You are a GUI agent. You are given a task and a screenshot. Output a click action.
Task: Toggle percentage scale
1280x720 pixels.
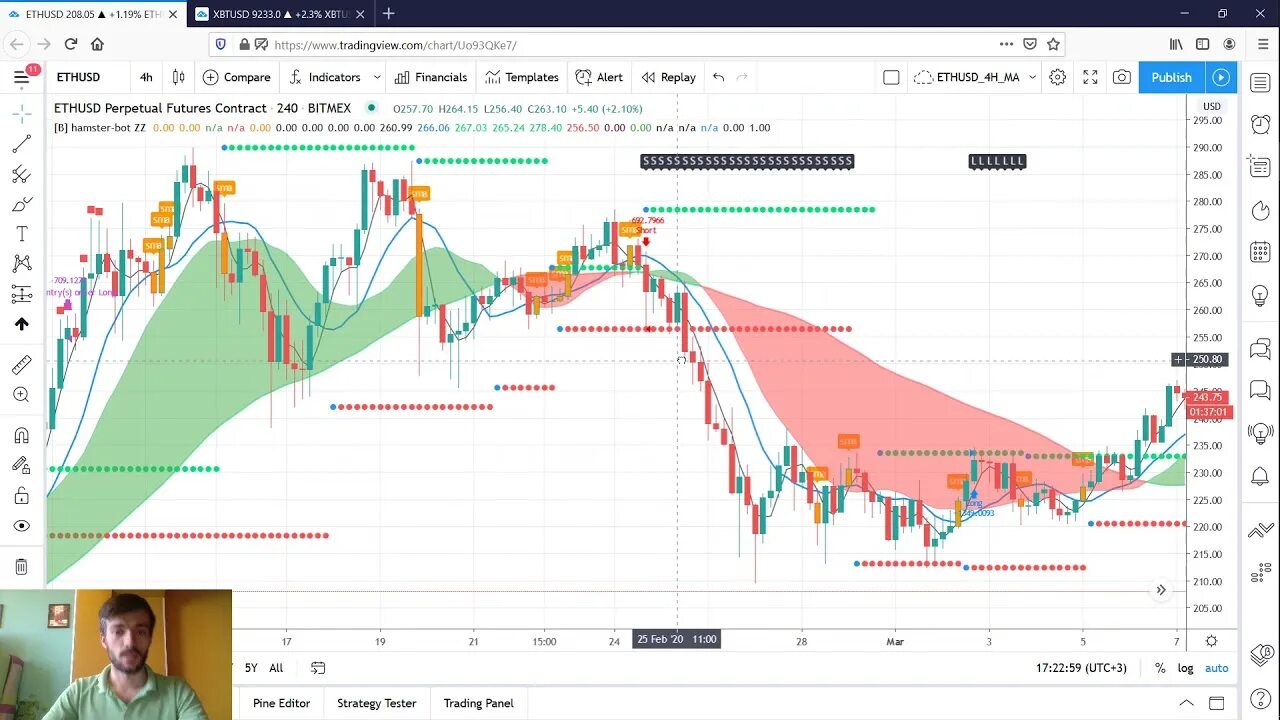1160,668
